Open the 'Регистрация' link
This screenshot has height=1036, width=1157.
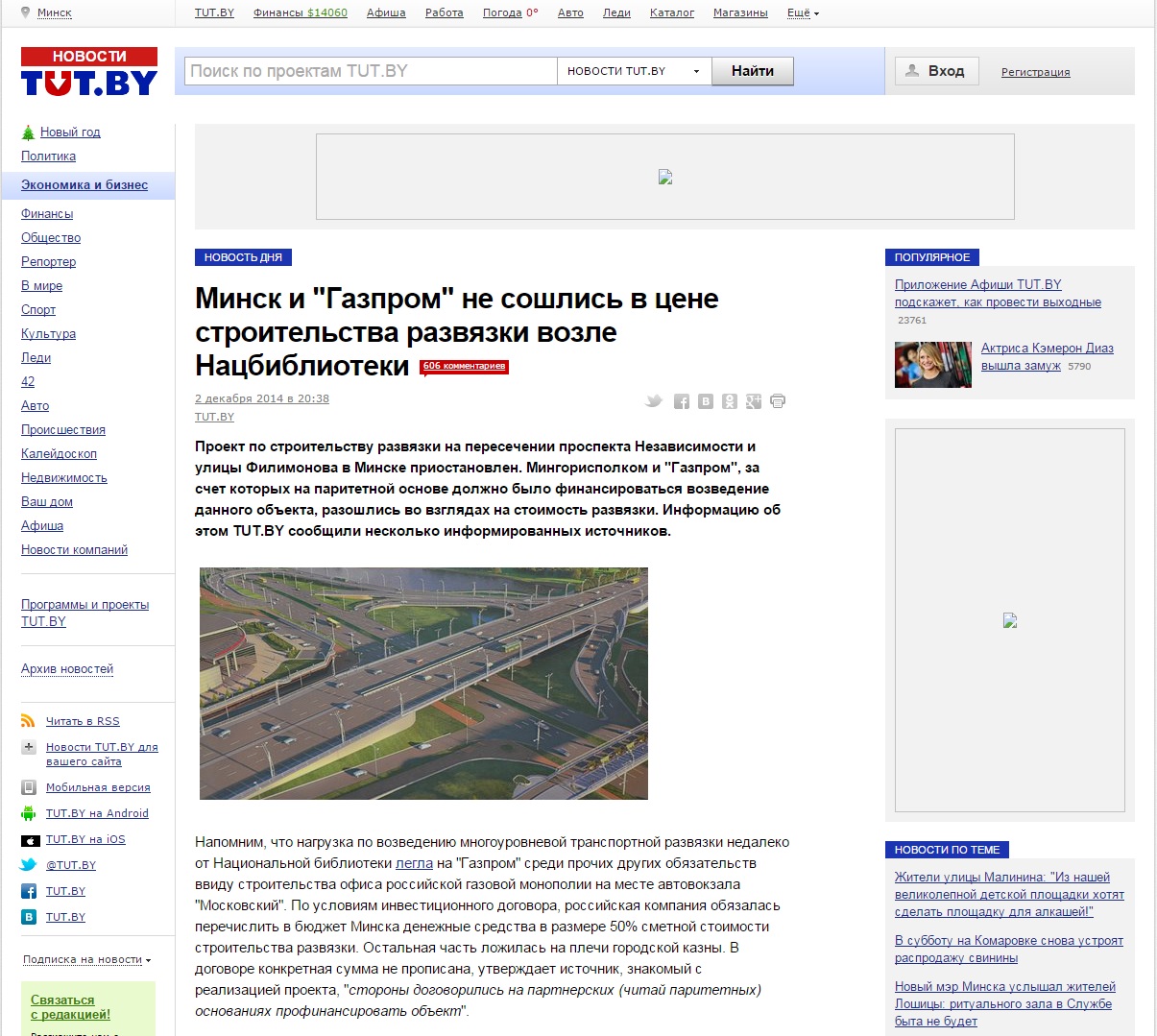tap(1035, 72)
